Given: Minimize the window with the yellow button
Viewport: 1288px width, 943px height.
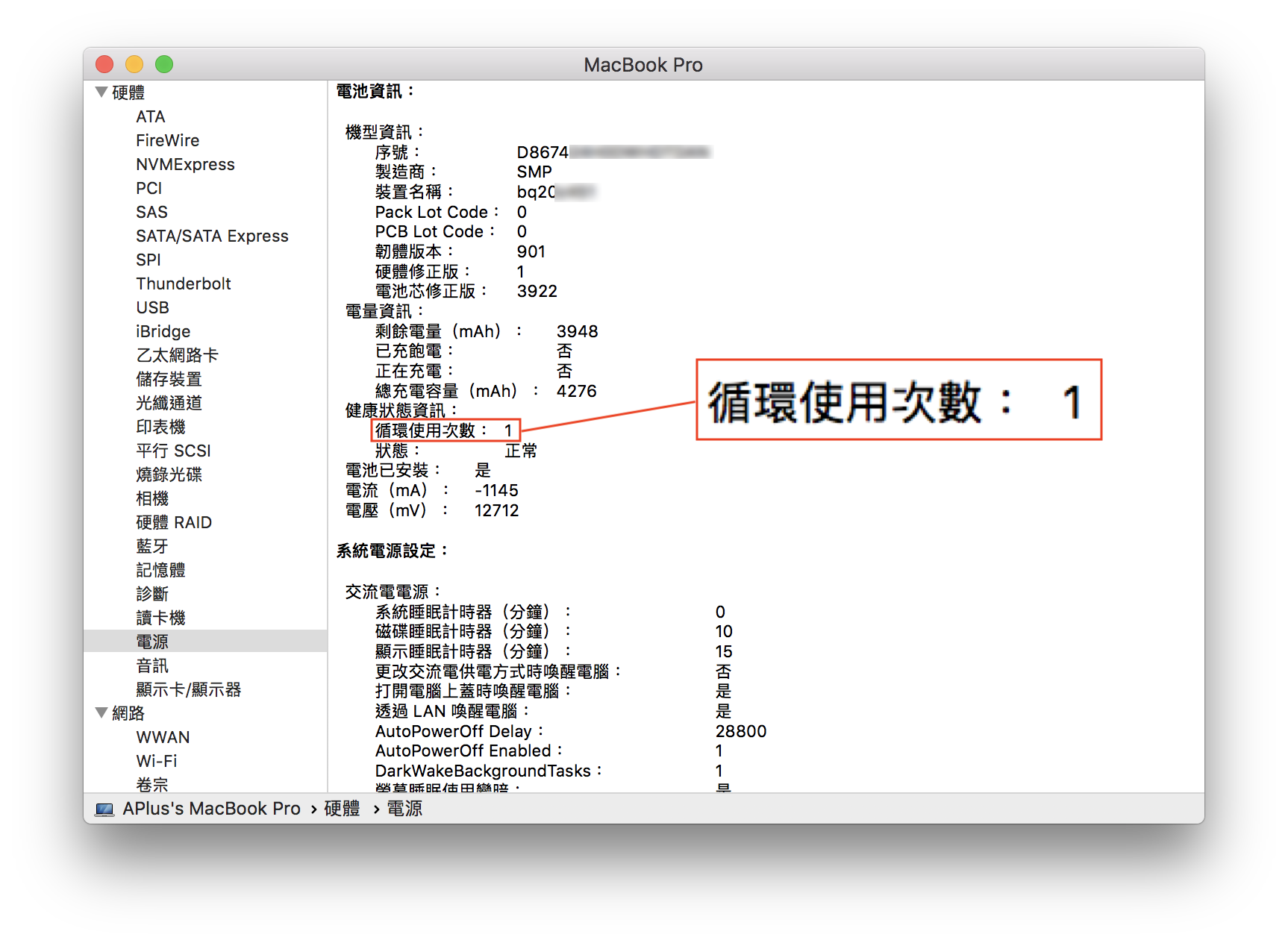Looking at the screenshot, I should point(134,65).
